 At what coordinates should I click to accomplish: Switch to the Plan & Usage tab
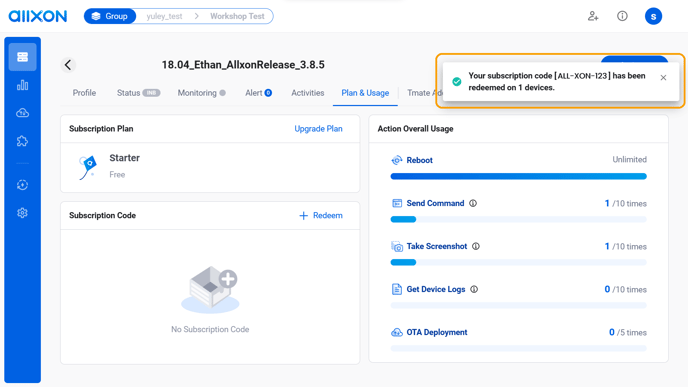click(x=365, y=93)
